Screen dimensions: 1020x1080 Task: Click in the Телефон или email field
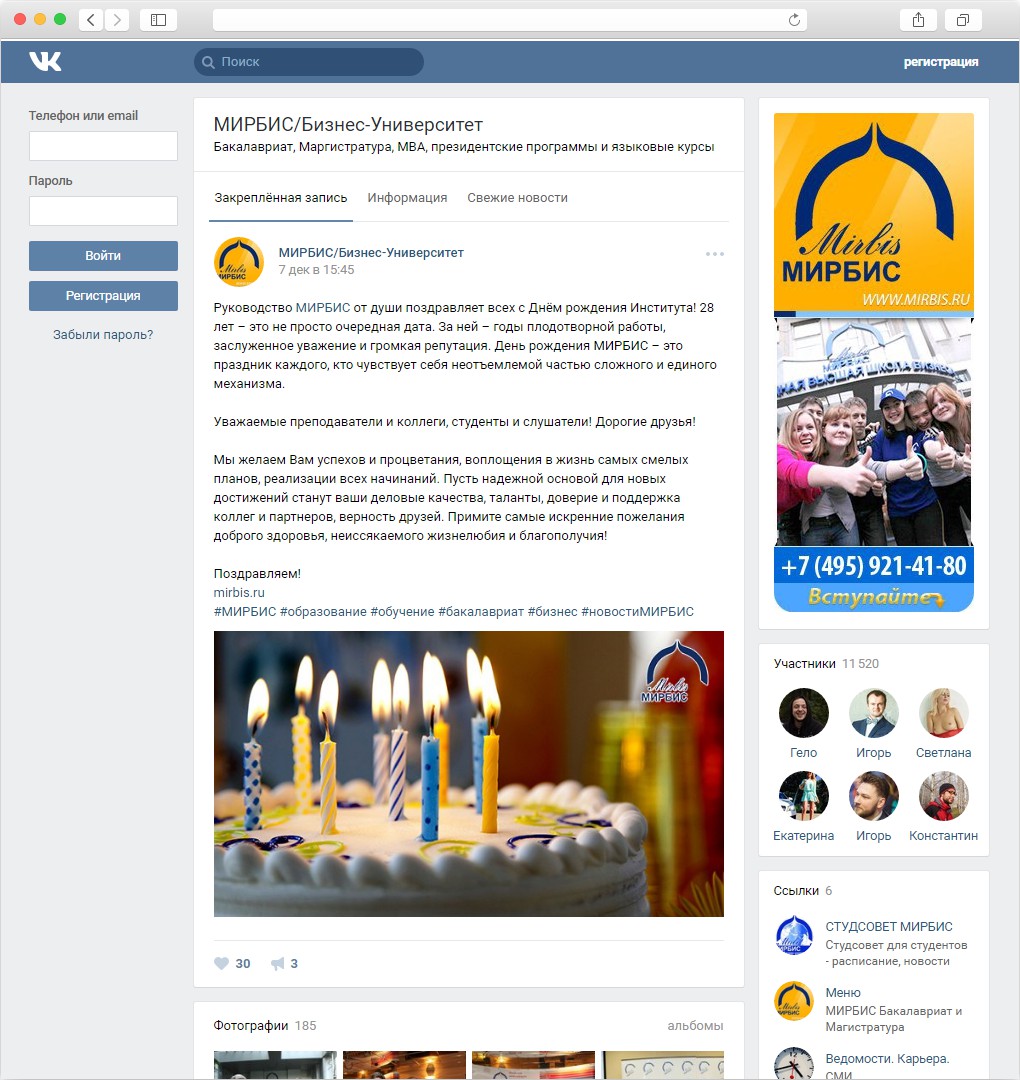pyautogui.click(x=103, y=146)
